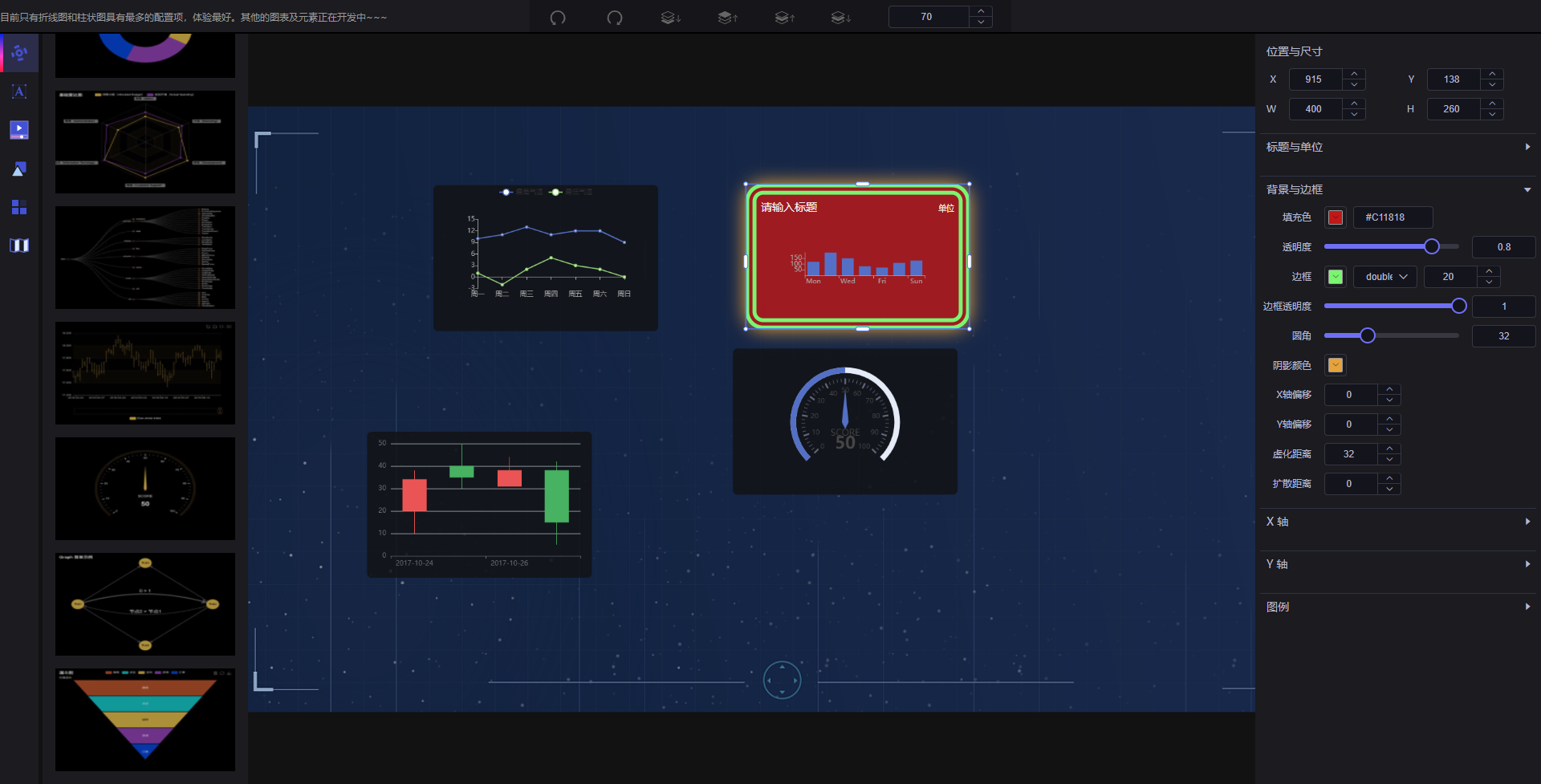Open the orange shadow color swatch

[1336, 365]
